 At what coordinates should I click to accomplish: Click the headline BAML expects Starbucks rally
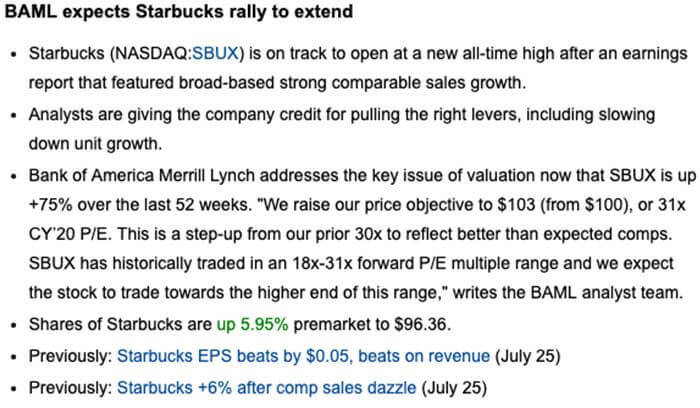177,14
